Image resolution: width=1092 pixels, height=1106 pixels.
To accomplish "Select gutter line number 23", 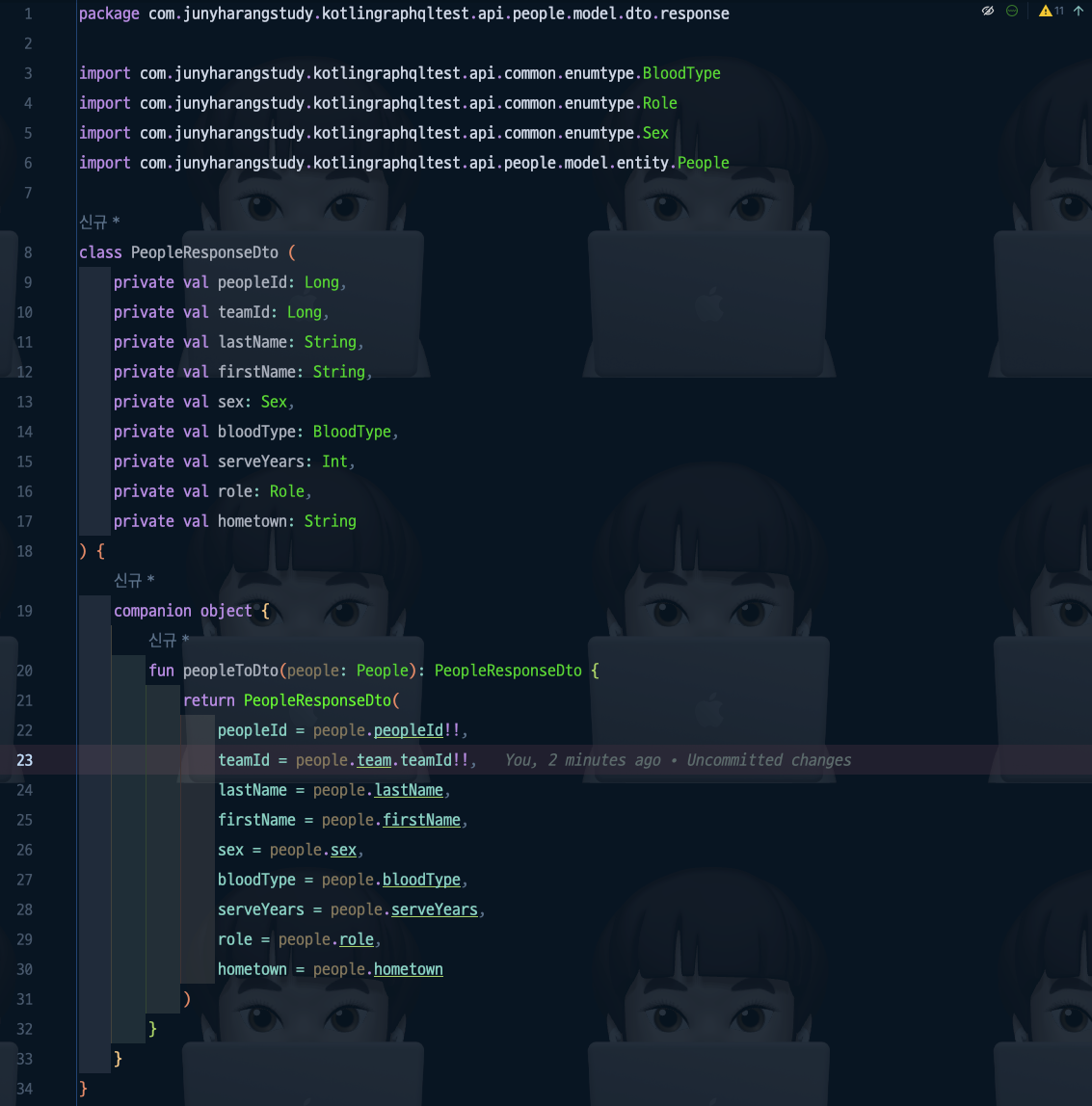I will click(25, 760).
